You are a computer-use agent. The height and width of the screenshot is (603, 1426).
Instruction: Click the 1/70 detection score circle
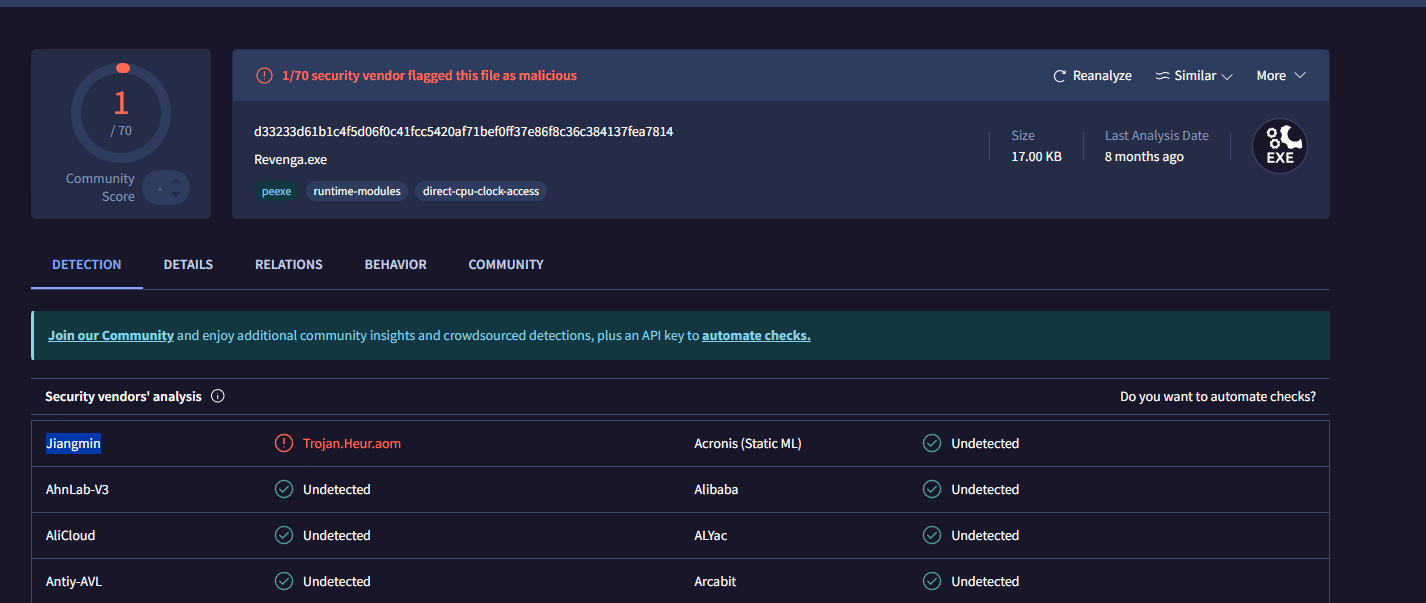point(121,113)
